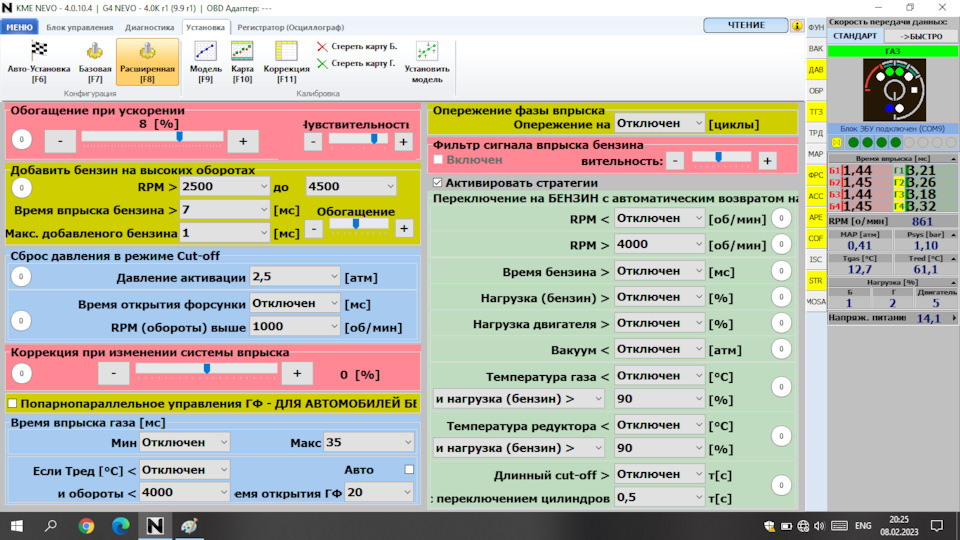Open МЕНЮ menu
Viewport: 960px width, 540px height.
coord(20,27)
